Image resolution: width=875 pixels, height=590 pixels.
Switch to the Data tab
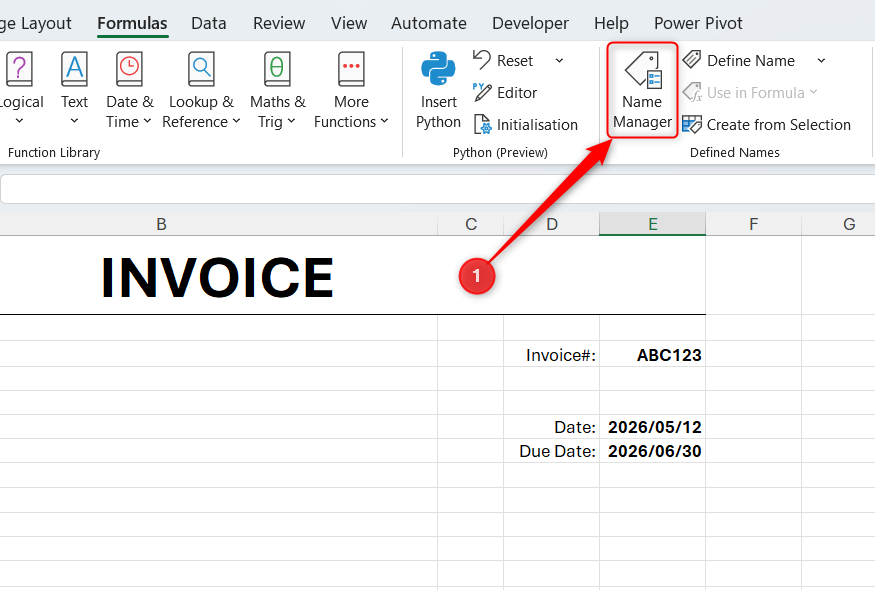pyautogui.click(x=209, y=23)
